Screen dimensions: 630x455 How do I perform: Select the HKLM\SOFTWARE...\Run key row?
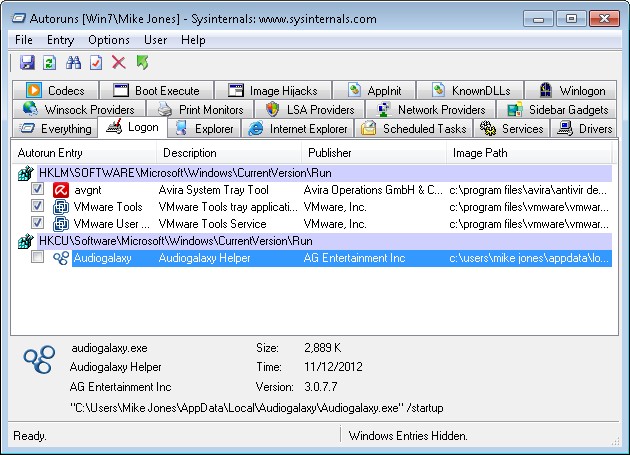click(325, 173)
